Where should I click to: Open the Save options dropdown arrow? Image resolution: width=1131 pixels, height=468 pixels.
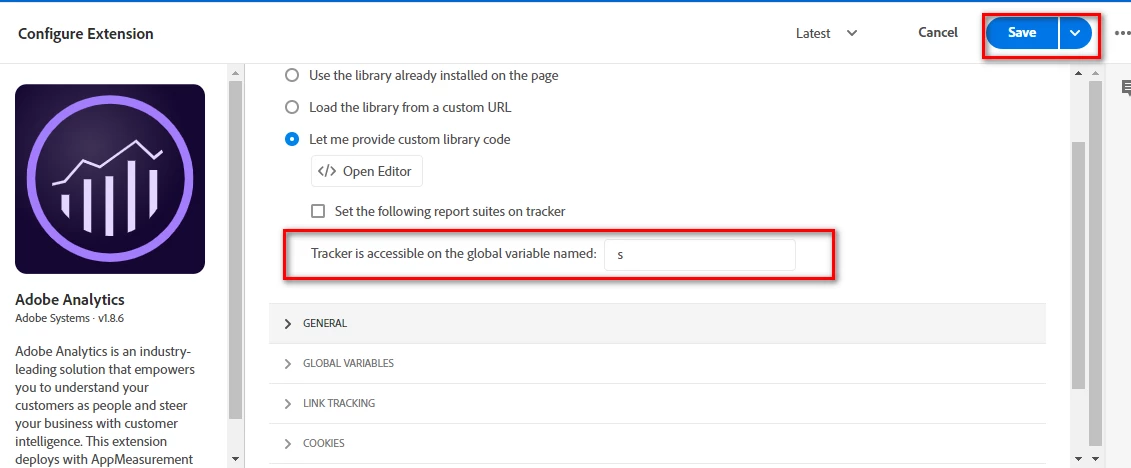pos(1075,33)
